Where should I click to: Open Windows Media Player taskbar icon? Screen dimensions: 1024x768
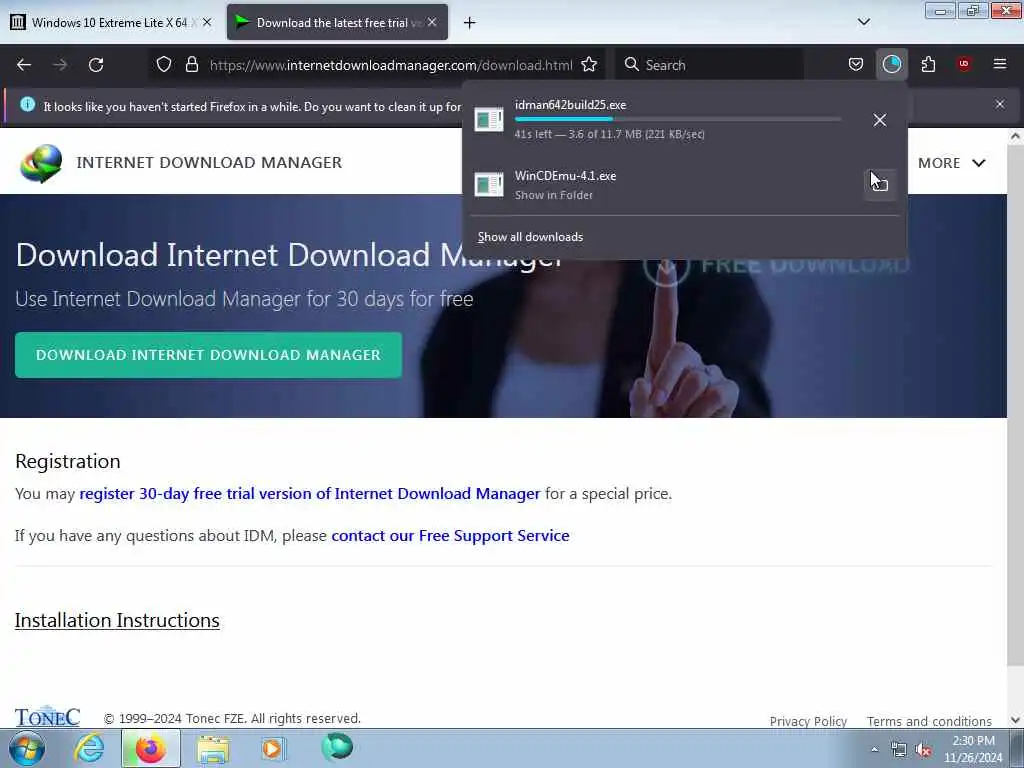tap(273, 748)
